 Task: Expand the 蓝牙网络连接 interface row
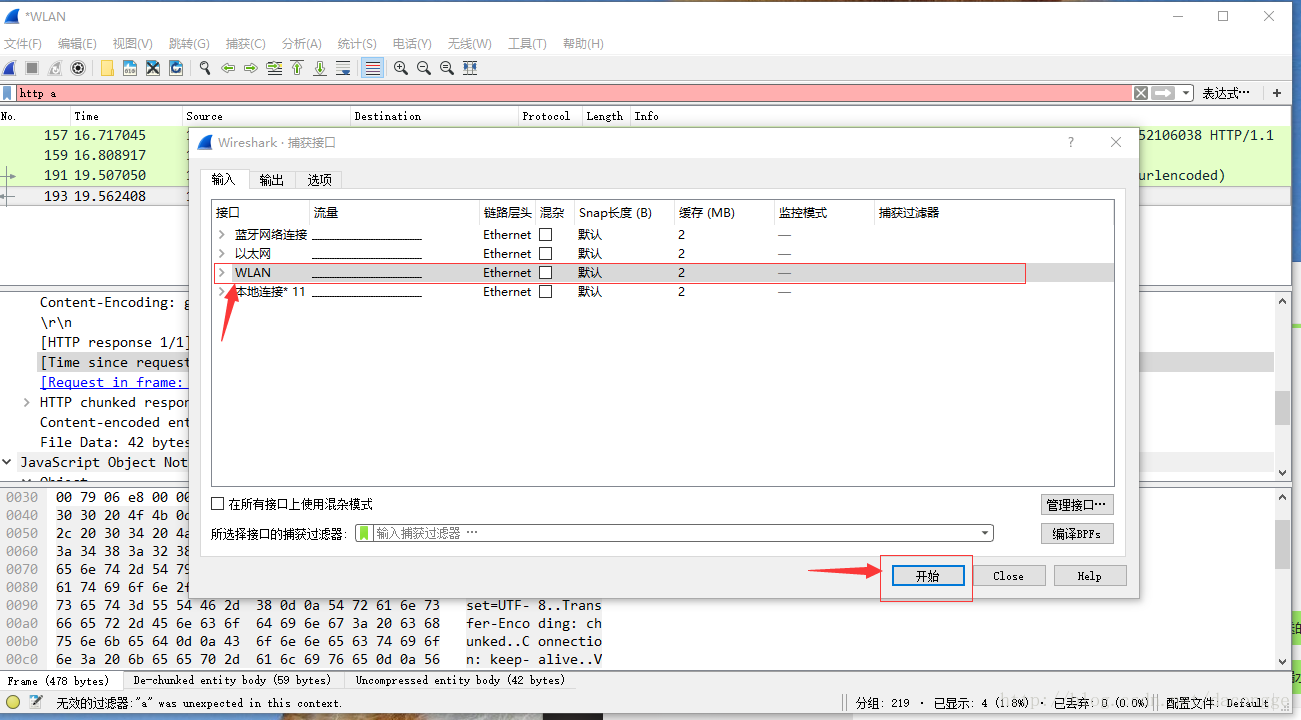tap(222, 234)
